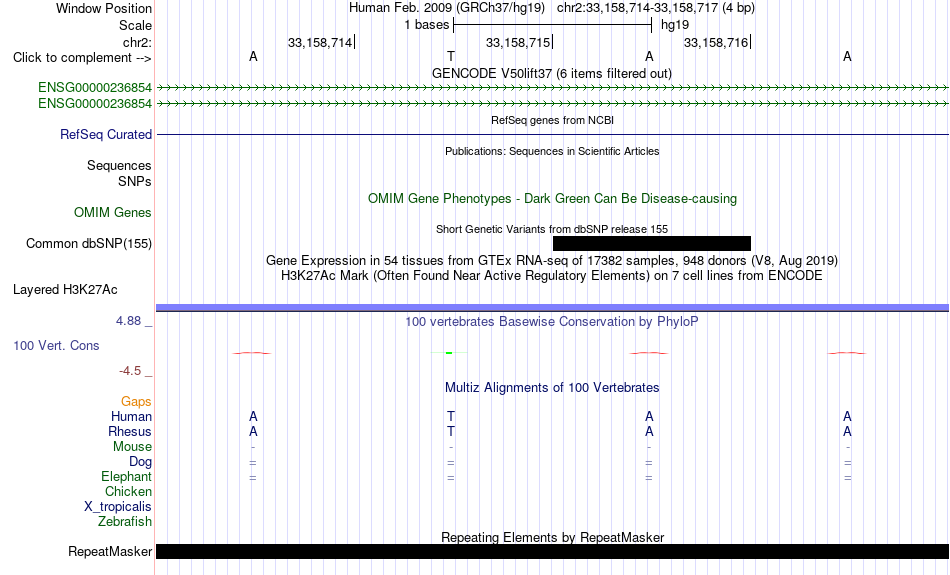Screen dimensions: 950x575
Task: Click the black RepeatMasker element bar
Action: click(x=552, y=551)
